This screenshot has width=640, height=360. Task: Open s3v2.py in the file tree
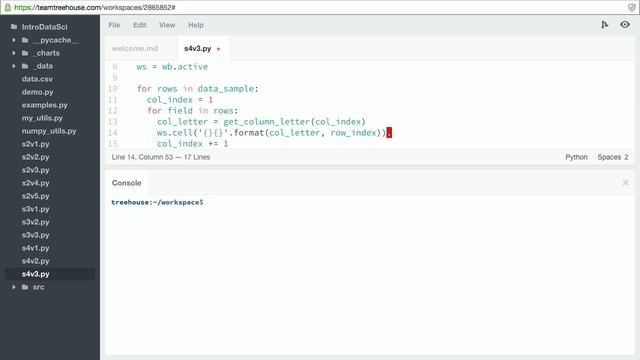pyautogui.click(x=36, y=222)
